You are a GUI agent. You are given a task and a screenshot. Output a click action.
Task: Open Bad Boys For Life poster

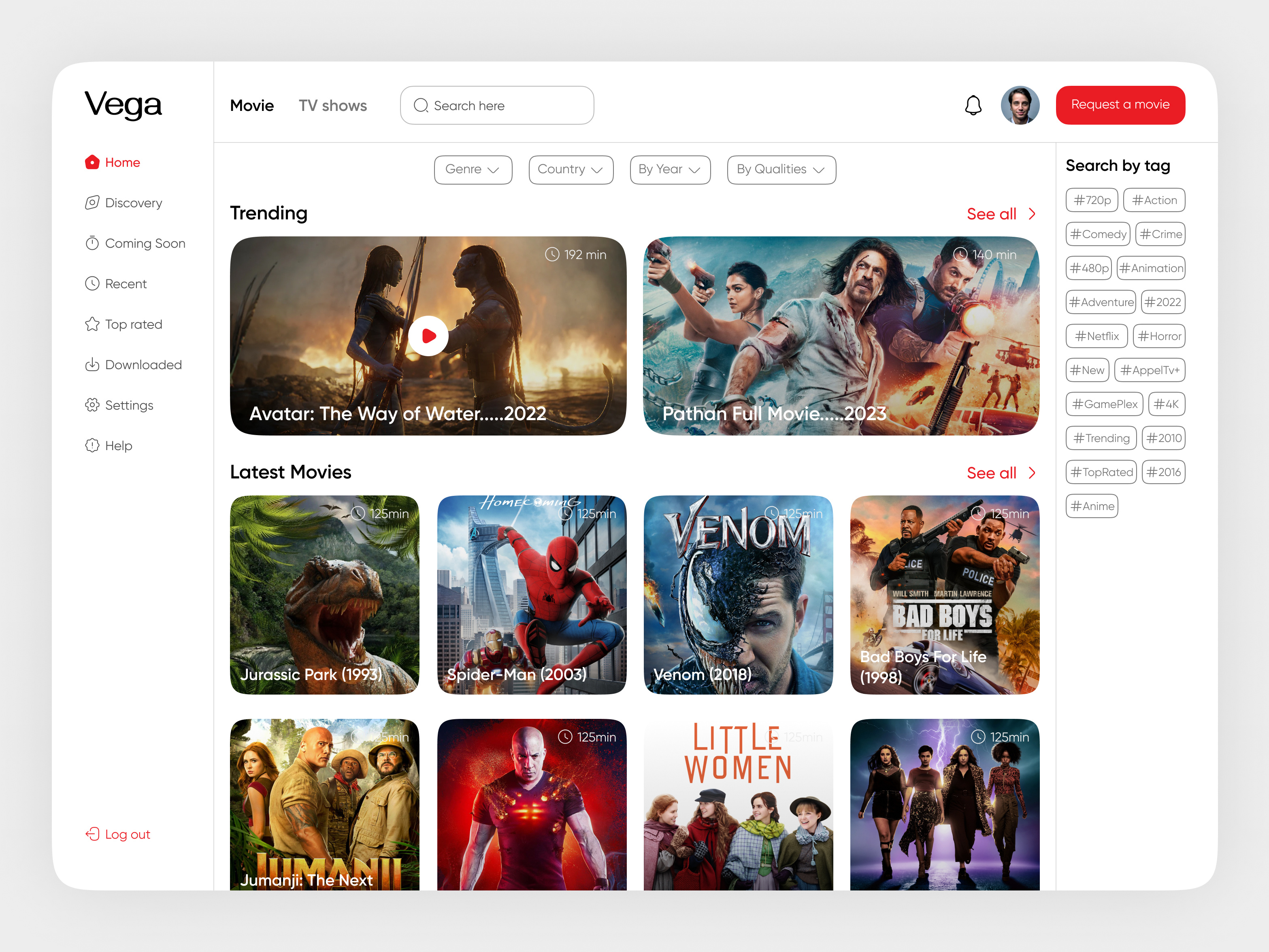point(945,595)
